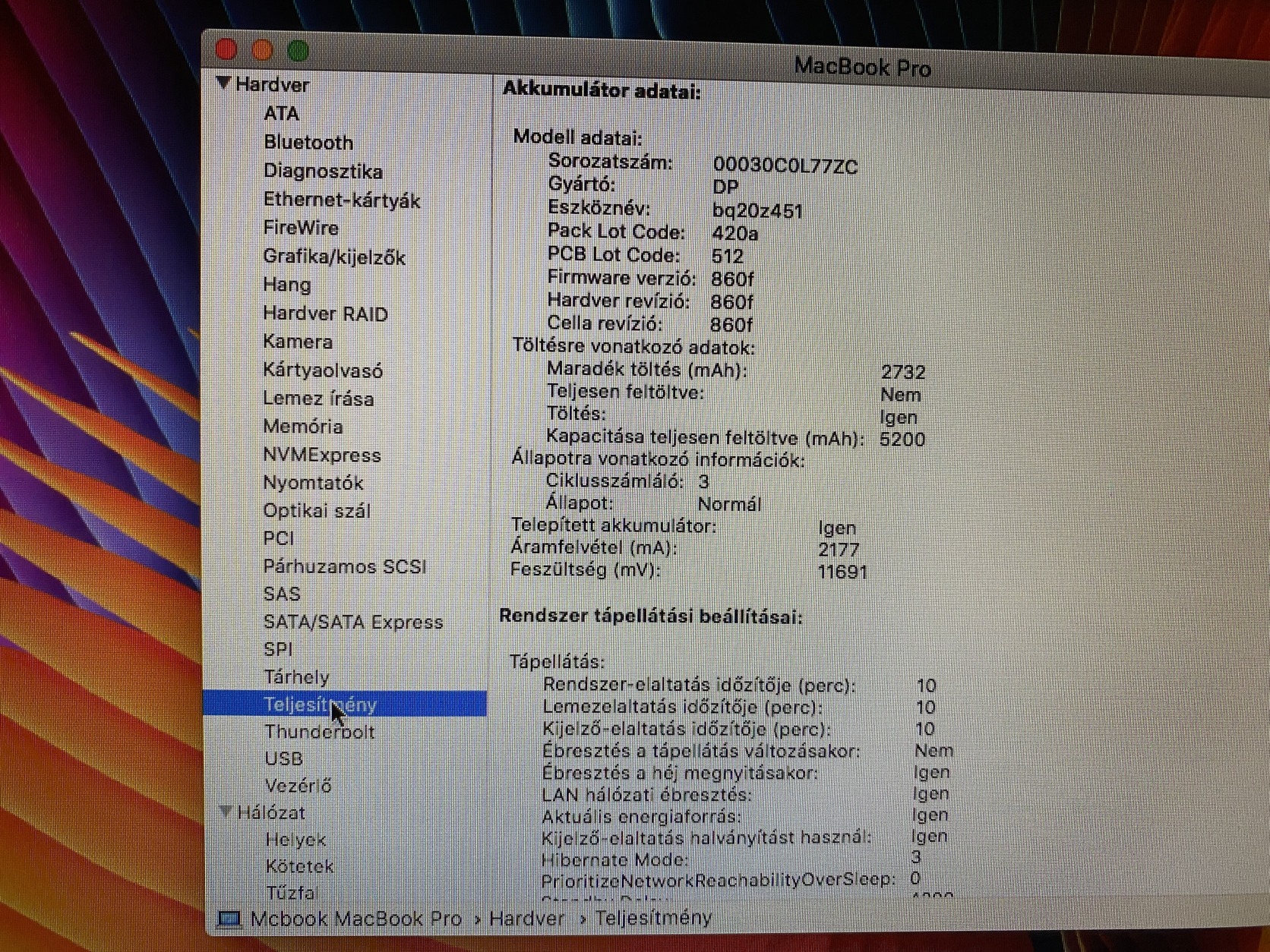
Task: Select the Hardver category header
Action: pyautogui.click(x=272, y=84)
